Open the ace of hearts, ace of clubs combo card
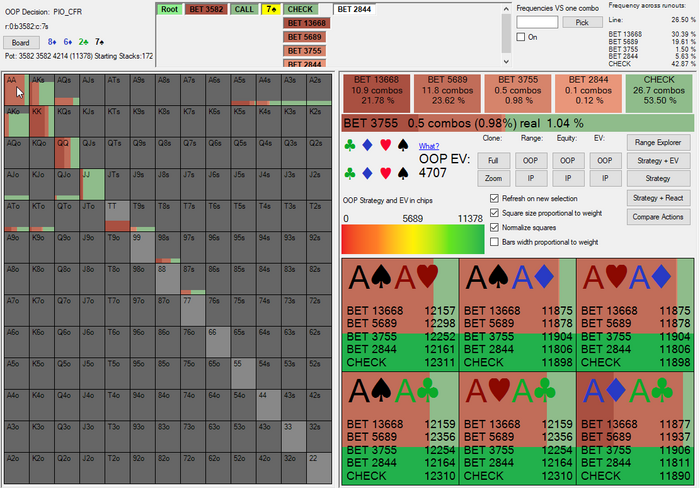700x488 pixels. 517,428
